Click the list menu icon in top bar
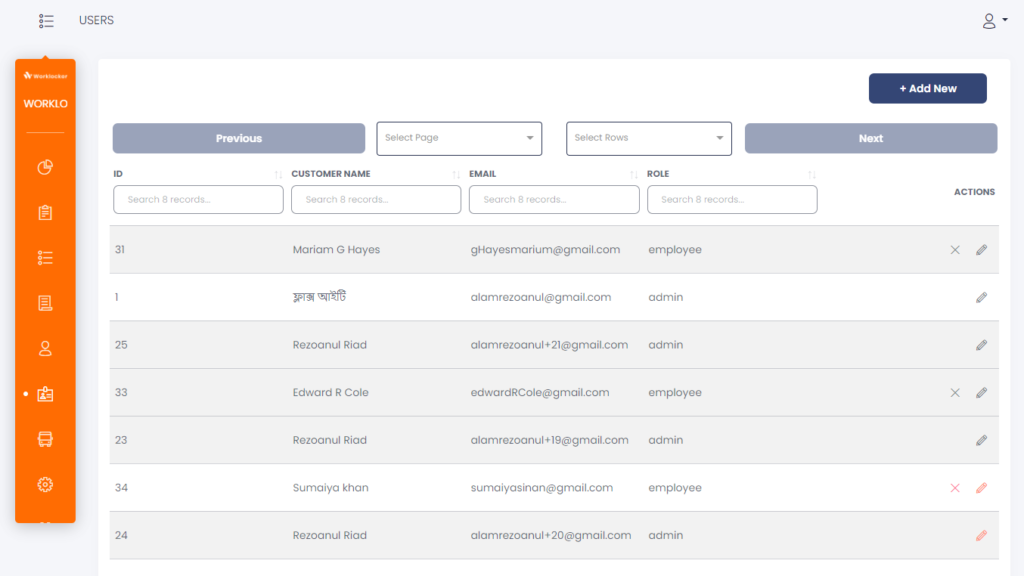 [x=46, y=20]
